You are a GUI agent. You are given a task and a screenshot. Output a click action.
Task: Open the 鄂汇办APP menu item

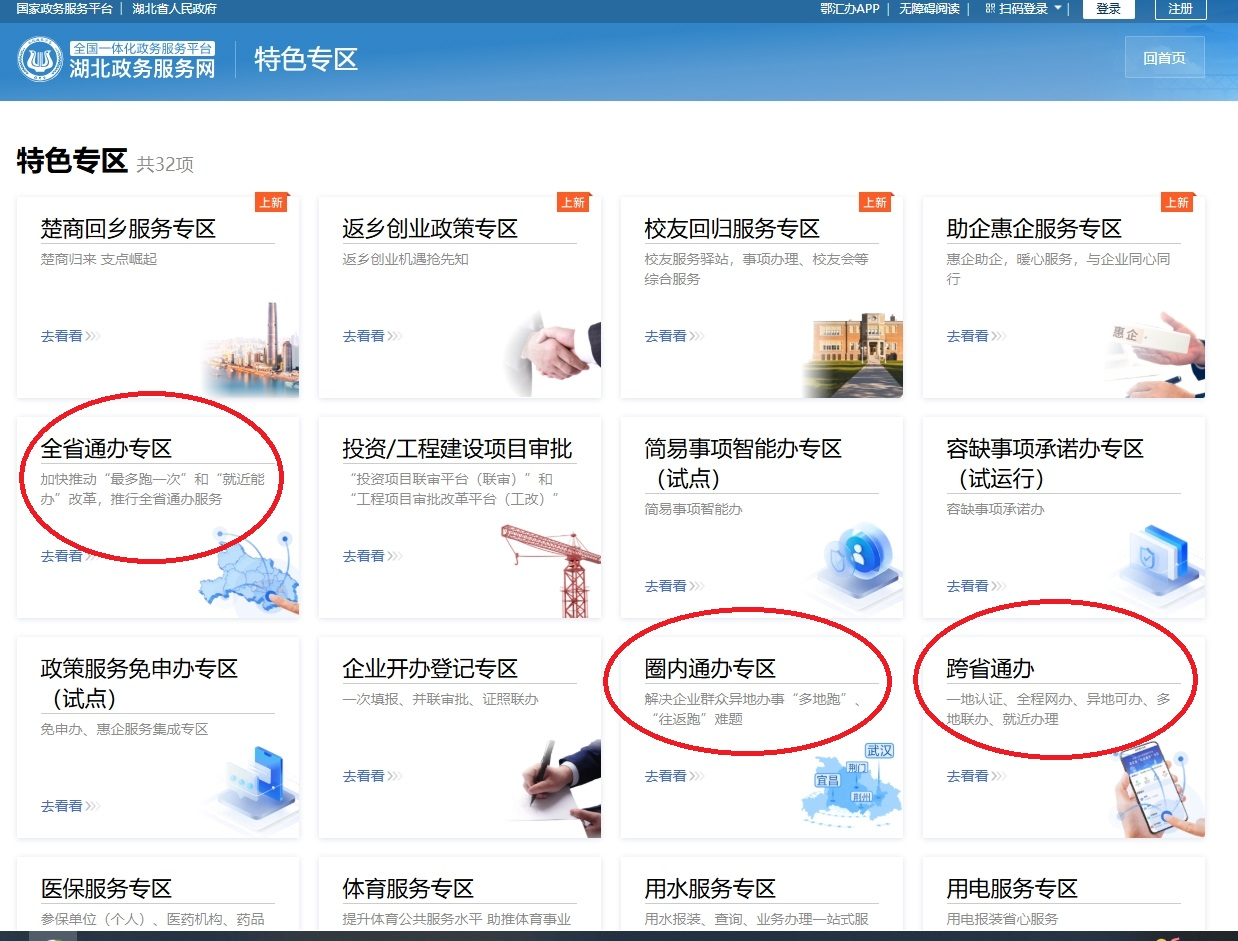(x=849, y=9)
